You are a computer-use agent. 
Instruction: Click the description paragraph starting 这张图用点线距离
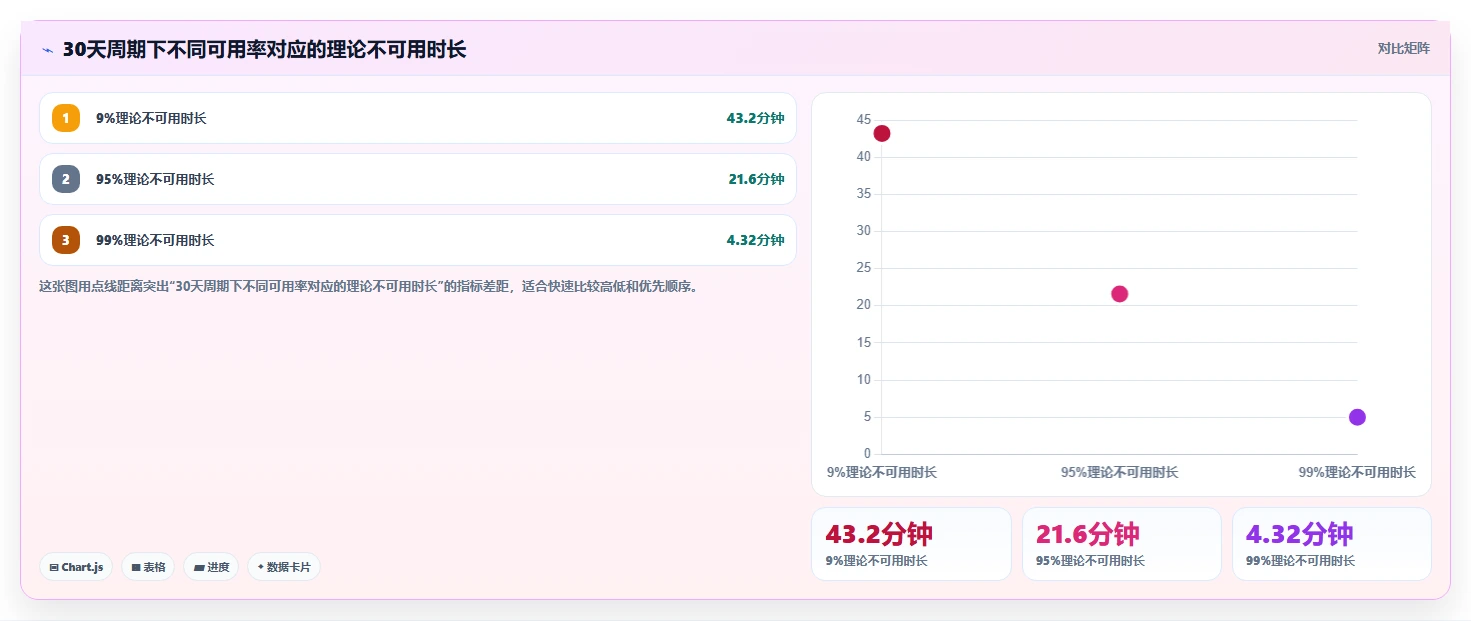[x=368, y=286]
